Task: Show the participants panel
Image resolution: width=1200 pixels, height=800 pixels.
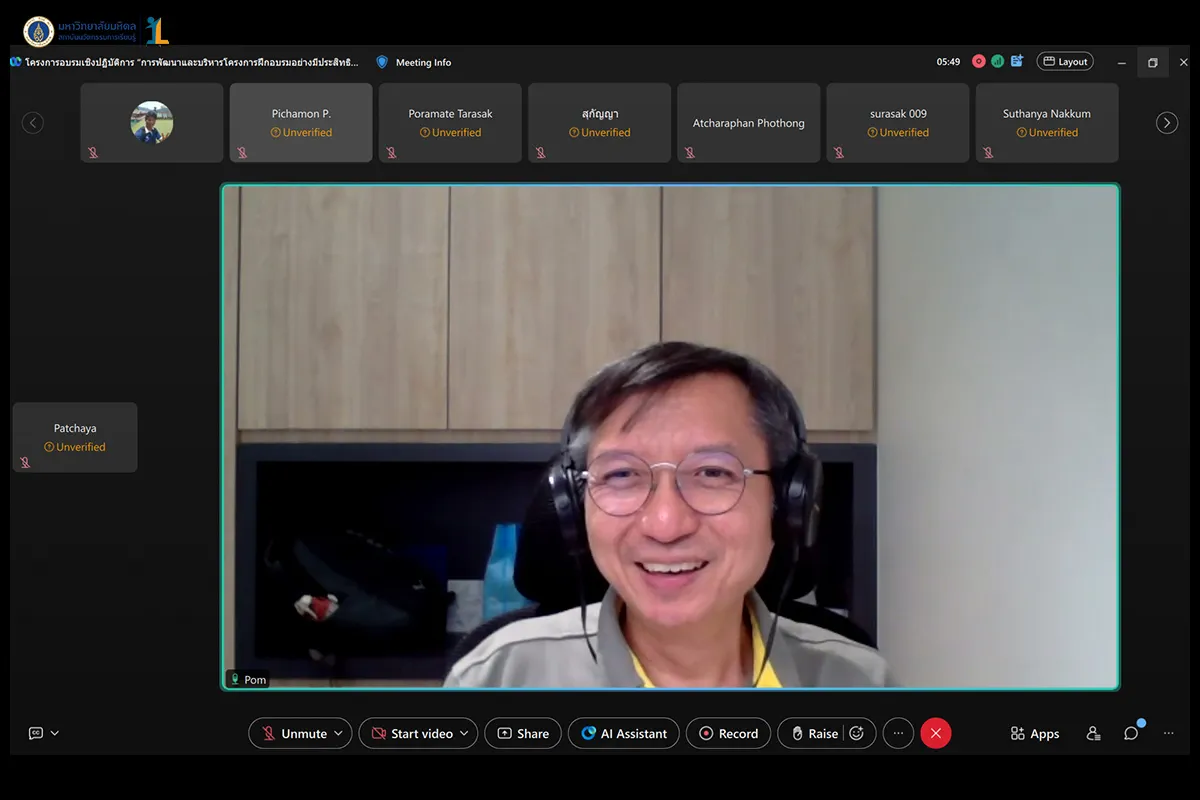Action: [x=1093, y=733]
